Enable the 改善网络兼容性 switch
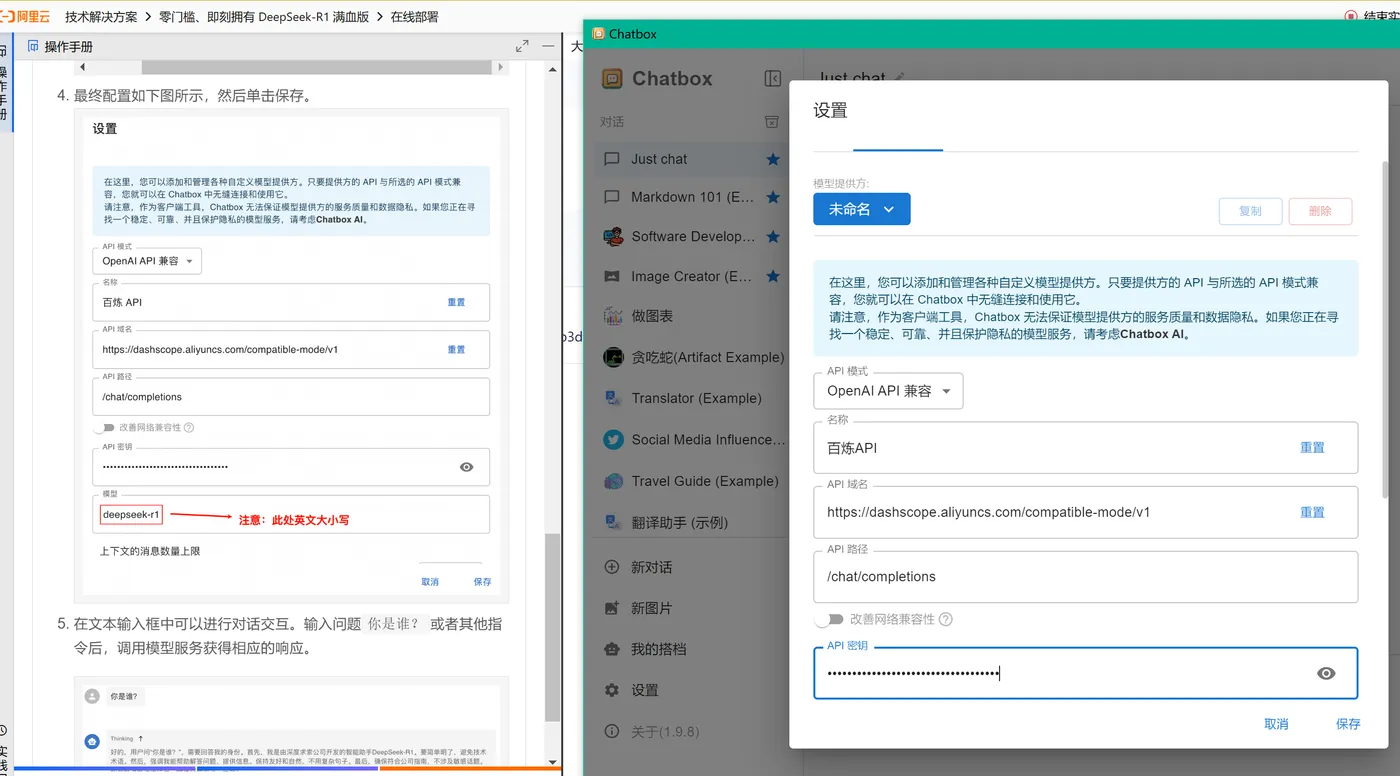1400x776 pixels. click(829, 619)
